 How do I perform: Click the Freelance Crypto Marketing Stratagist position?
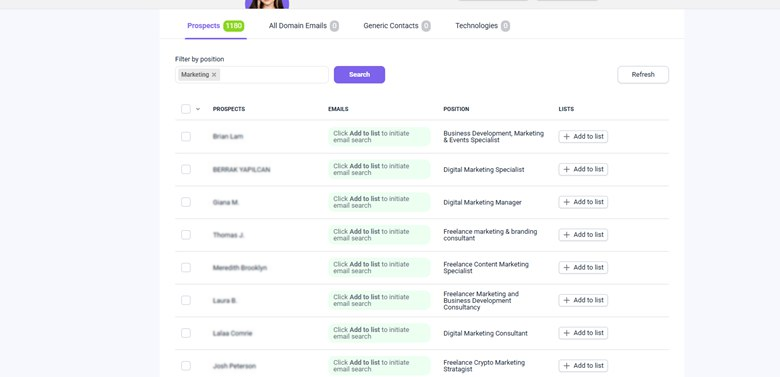click(484, 366)
